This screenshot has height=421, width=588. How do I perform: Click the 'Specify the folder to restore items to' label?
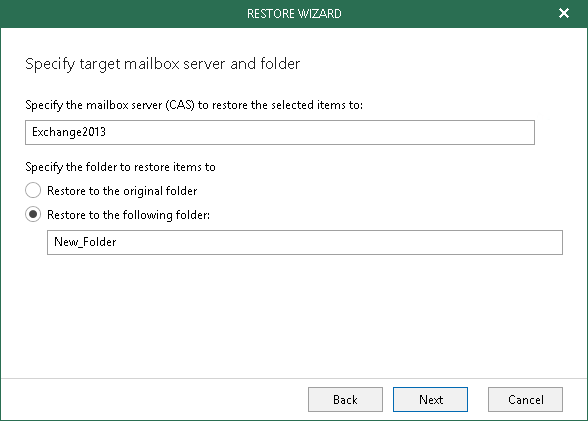[x=120, y=167]
